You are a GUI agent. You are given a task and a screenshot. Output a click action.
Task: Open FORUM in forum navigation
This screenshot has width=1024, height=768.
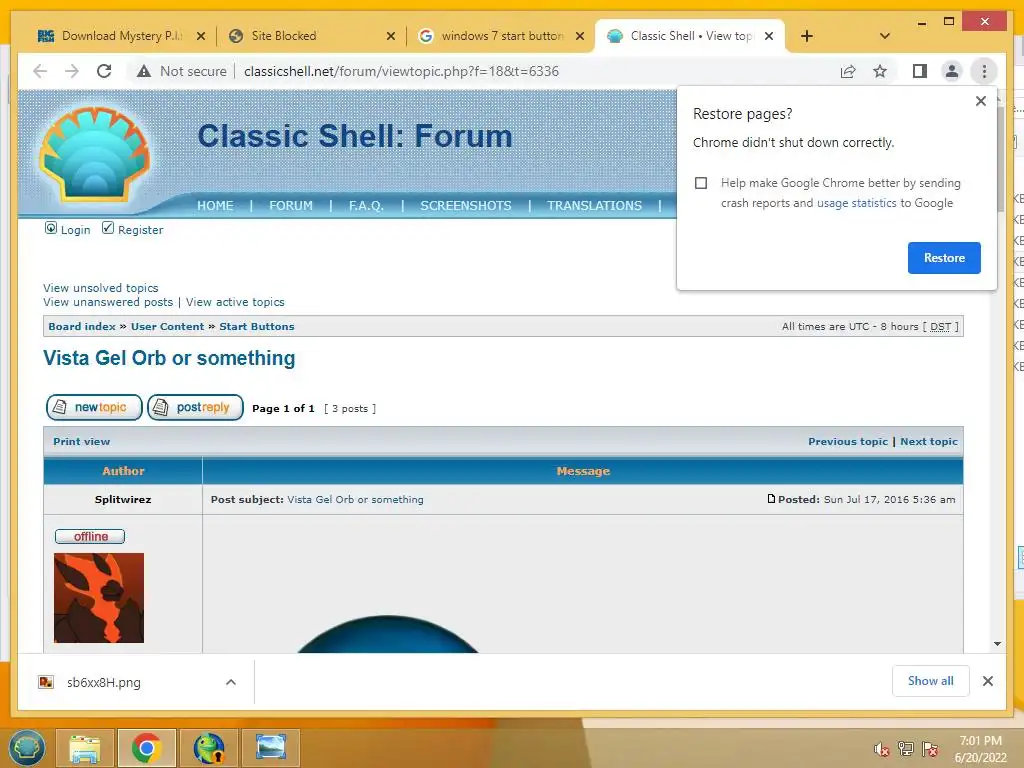click(x=291, y=205)
